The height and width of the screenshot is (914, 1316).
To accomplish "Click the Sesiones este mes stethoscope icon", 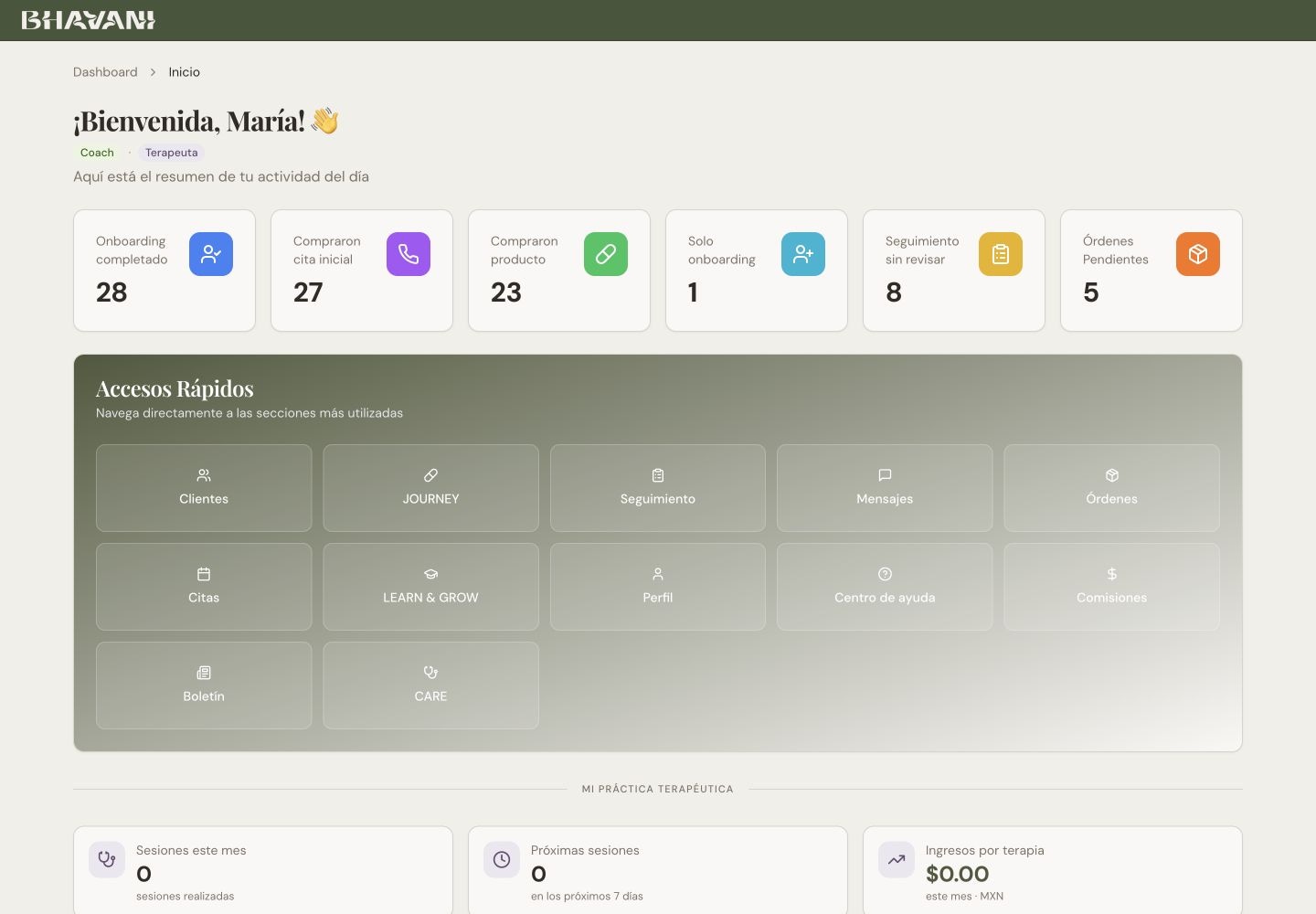I will pos(107,860).
